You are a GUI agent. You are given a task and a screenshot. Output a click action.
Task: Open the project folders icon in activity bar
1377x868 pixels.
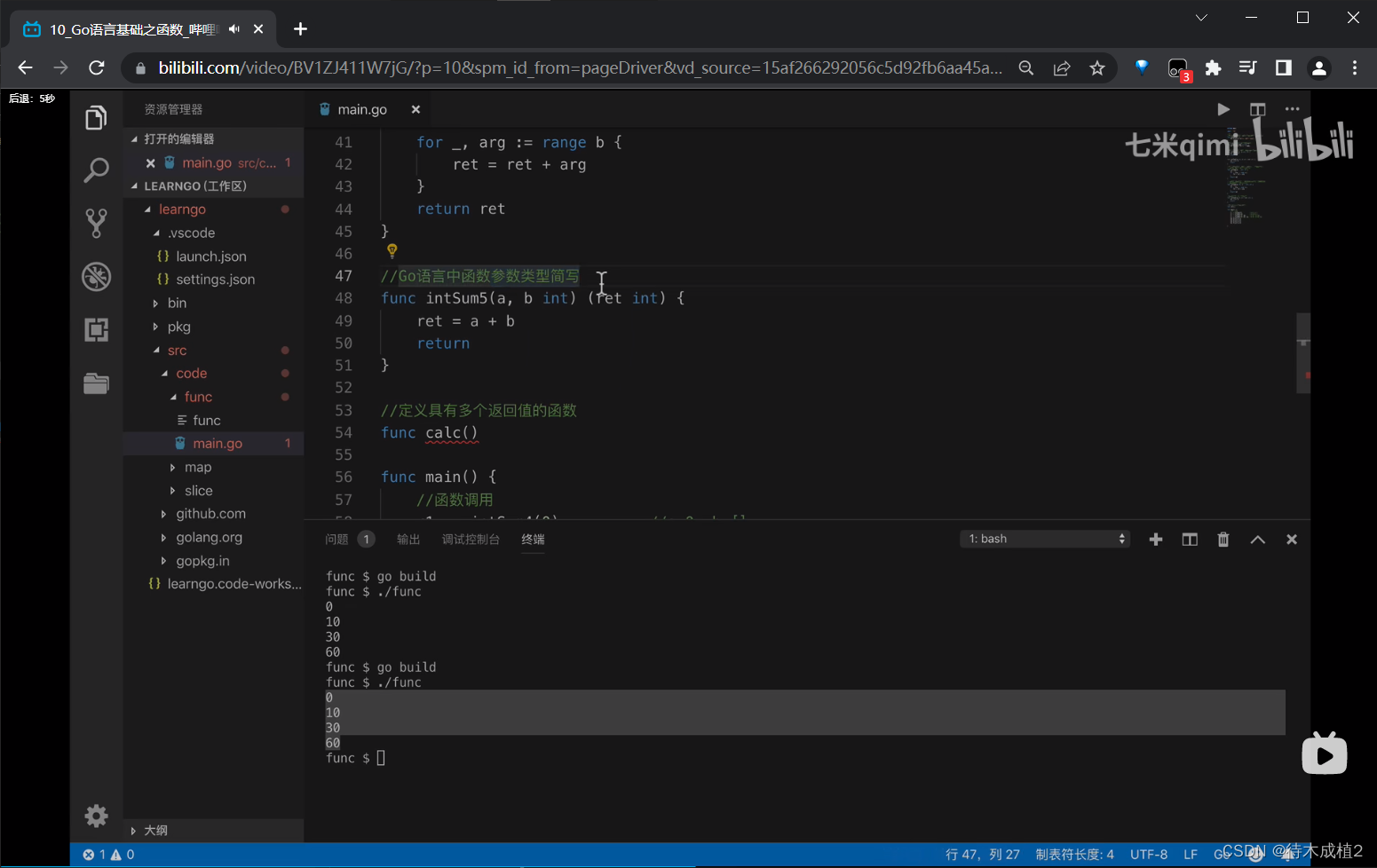tap(96, 383)
